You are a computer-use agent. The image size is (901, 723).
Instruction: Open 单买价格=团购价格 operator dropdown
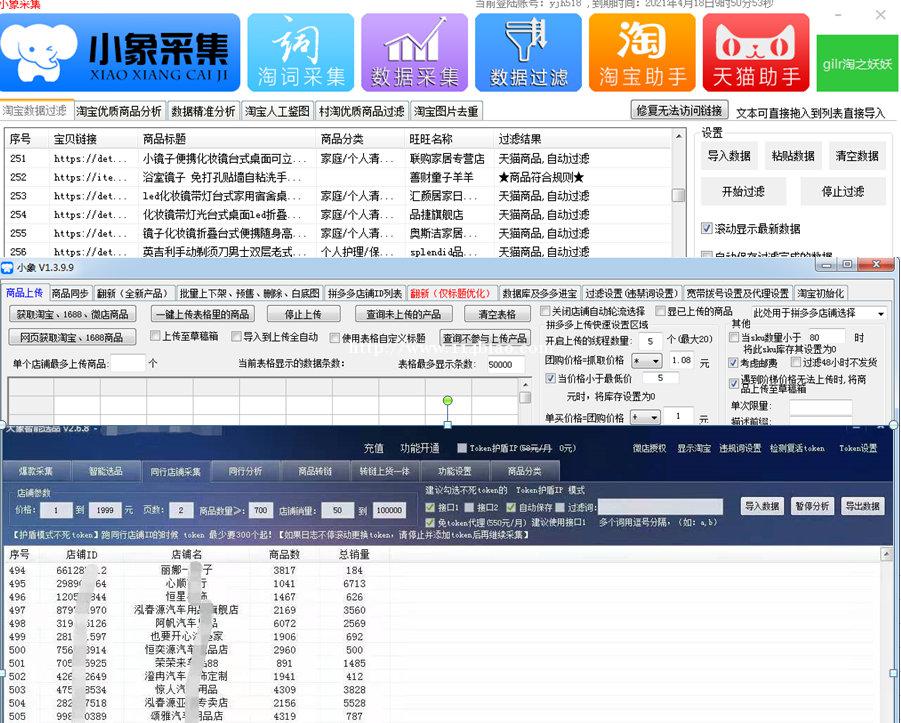tap(645, 417)
